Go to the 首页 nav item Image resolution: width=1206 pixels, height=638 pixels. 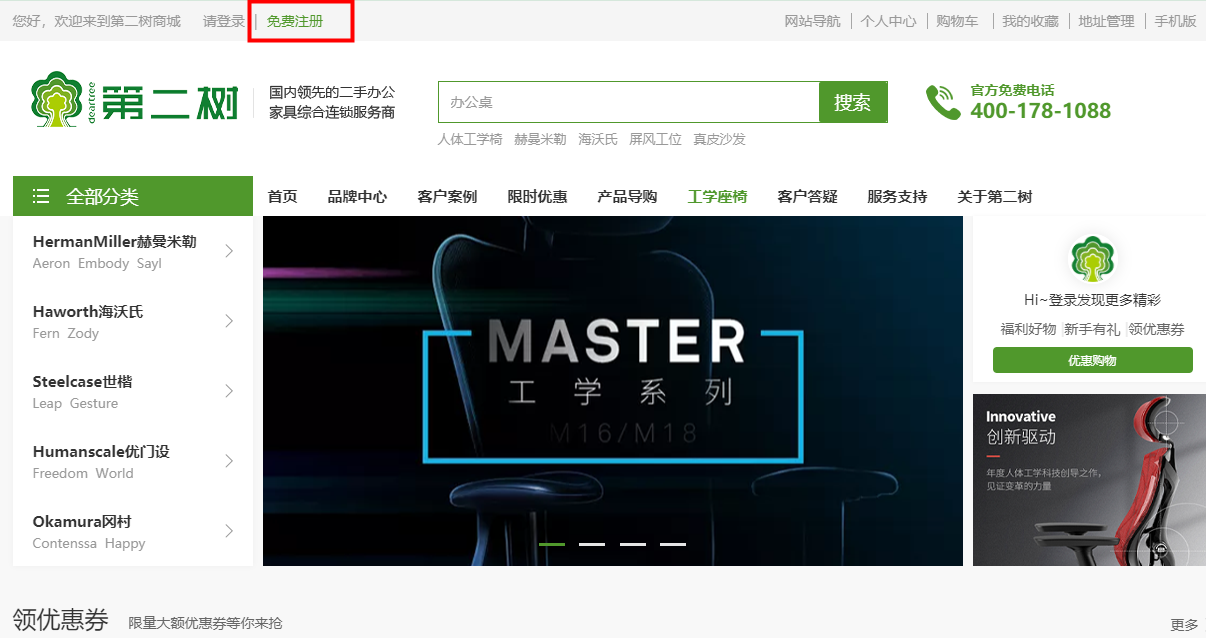(x=283, y=197)
